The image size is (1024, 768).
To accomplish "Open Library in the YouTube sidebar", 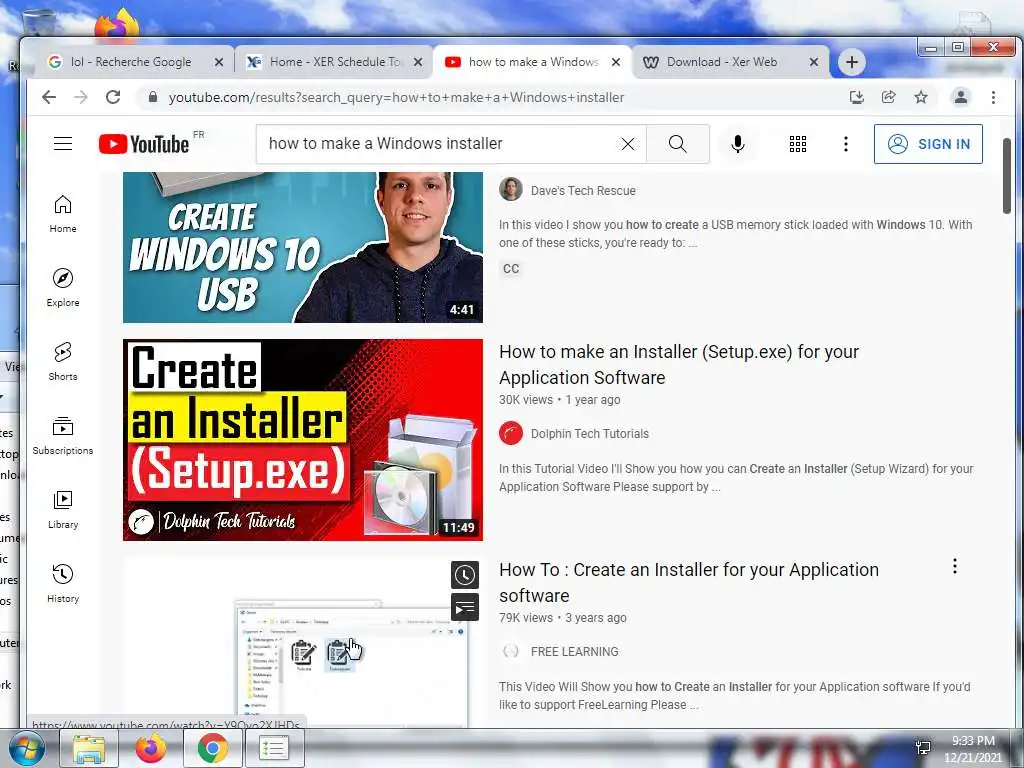I will [63, 510].
